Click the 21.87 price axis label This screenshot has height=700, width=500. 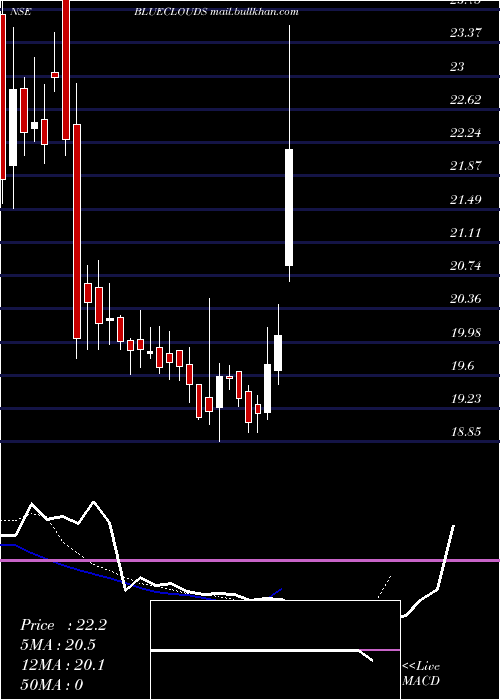[x=466, y=166]
